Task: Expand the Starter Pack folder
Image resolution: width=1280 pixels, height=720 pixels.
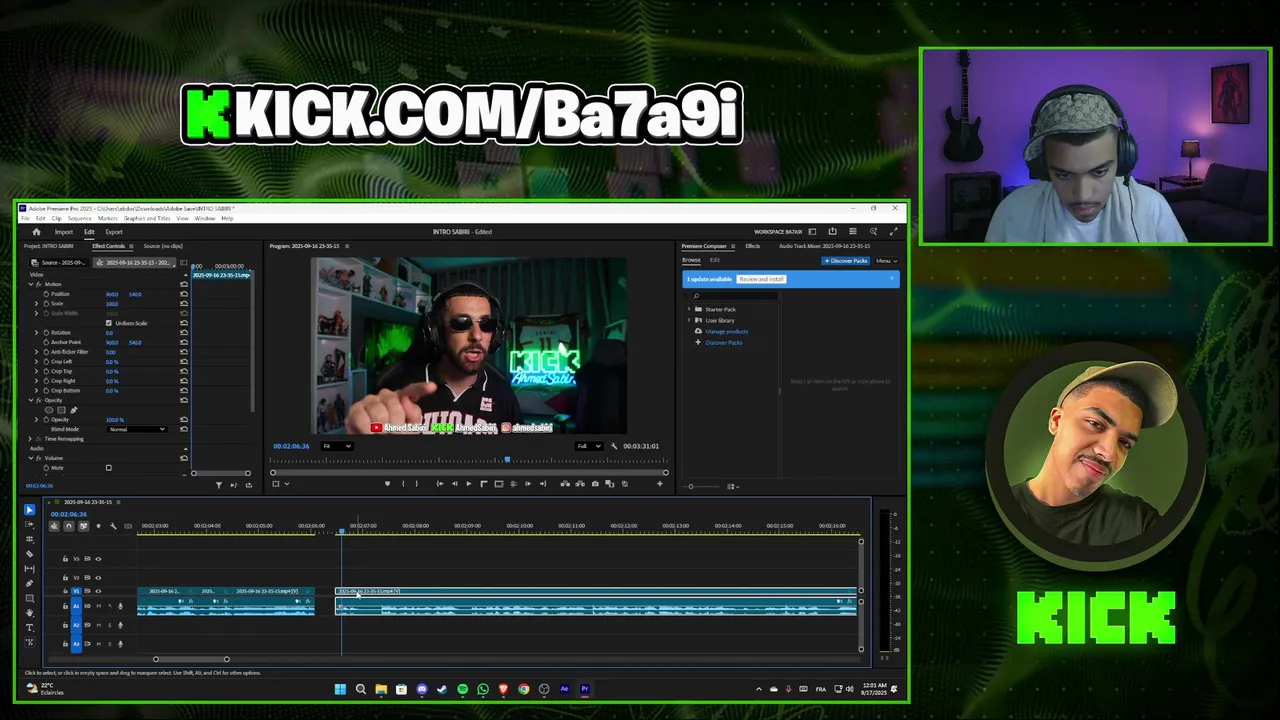Action: (x=689, y=309)
